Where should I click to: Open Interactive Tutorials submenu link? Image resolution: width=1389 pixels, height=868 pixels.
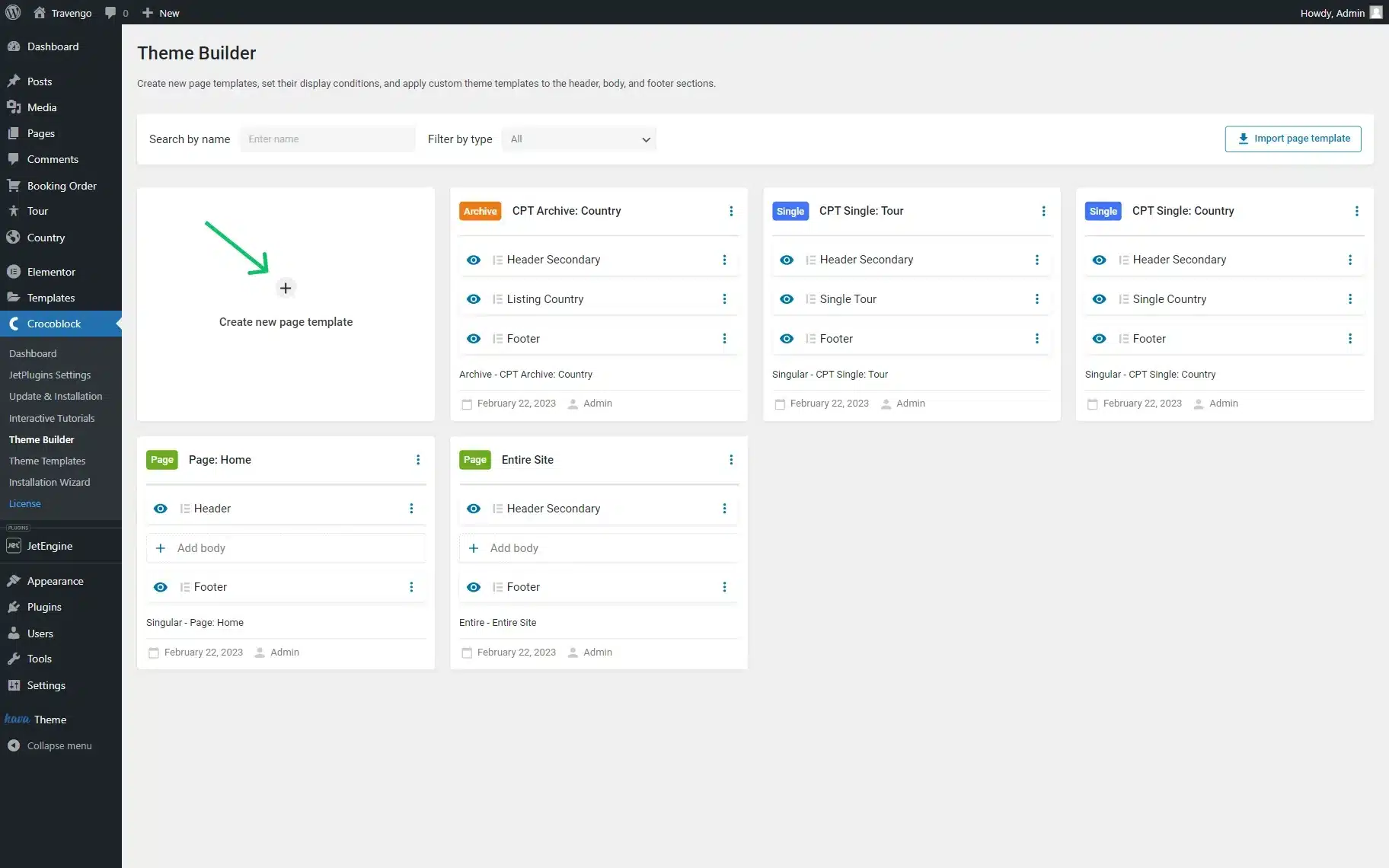pos(52,418)
